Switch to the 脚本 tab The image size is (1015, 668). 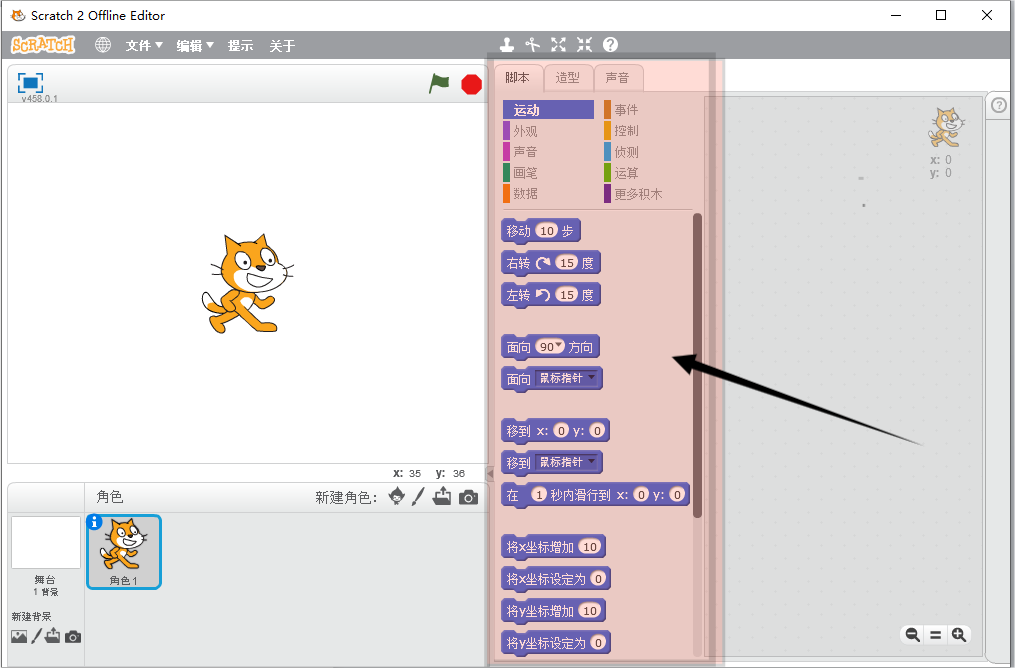click(x=518, y=78)
